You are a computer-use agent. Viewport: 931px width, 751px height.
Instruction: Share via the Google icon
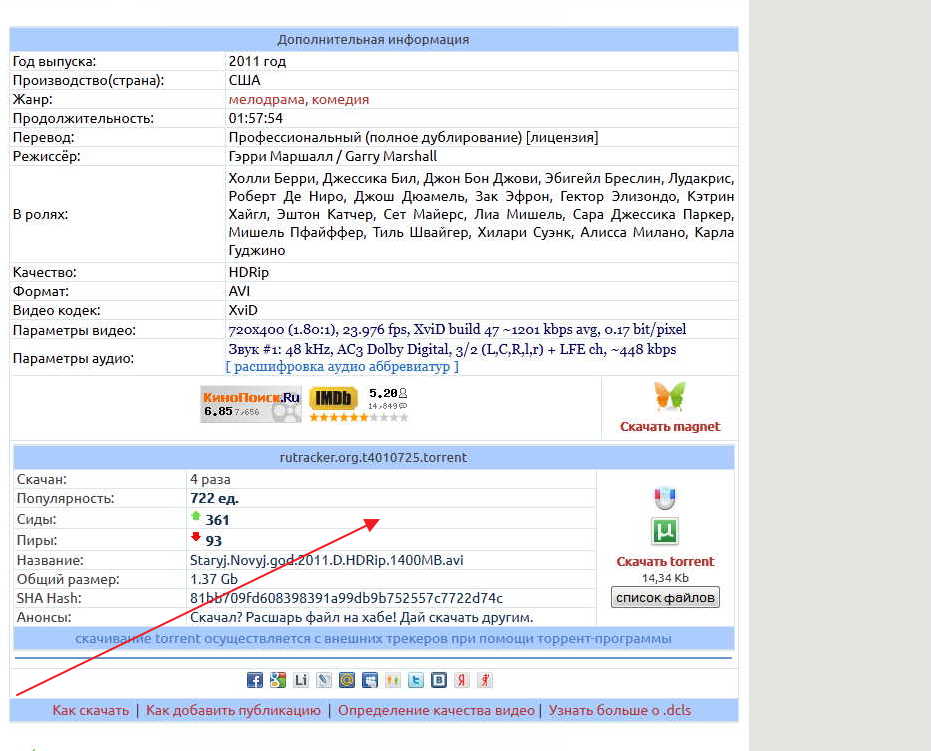point(278,680)
